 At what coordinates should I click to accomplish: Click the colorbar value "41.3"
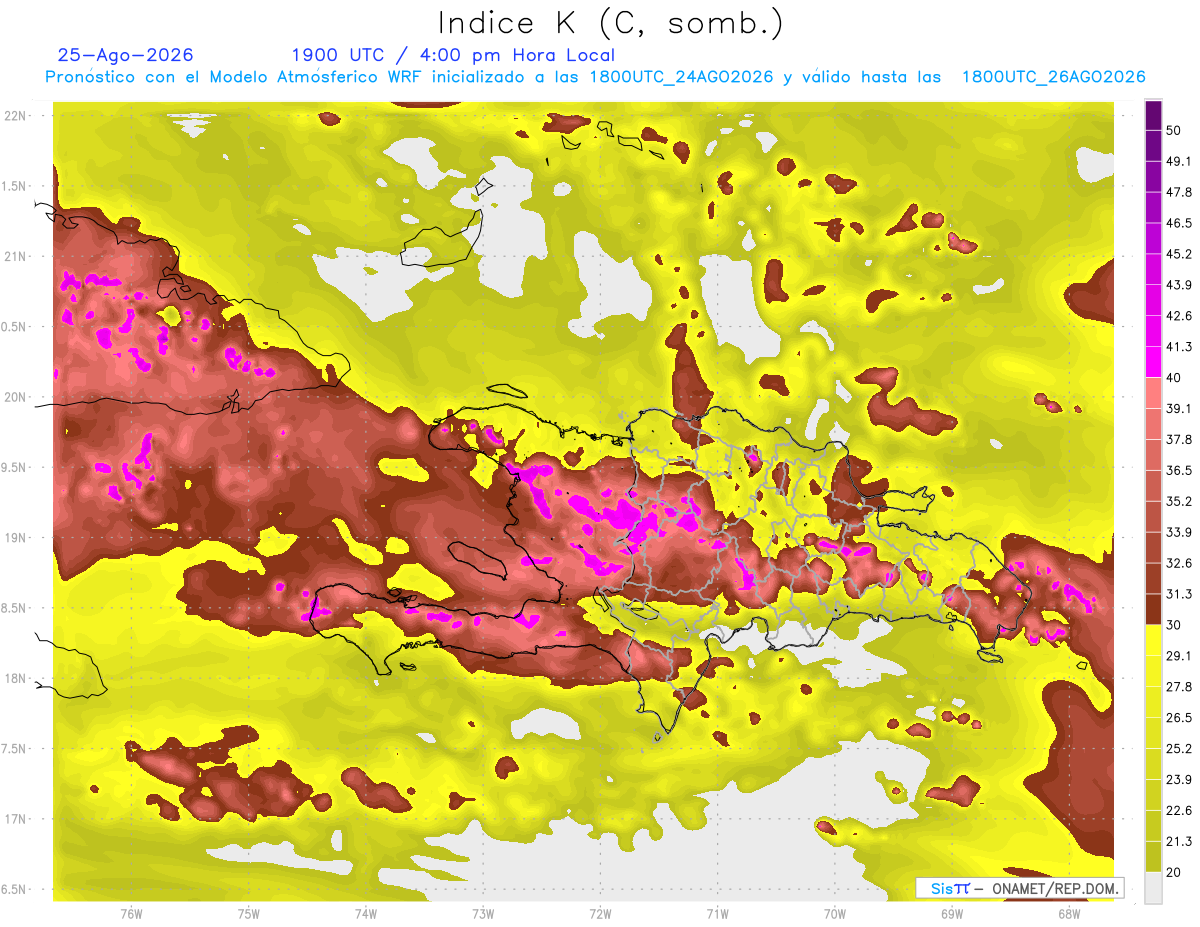click(x=1179, y=347)
